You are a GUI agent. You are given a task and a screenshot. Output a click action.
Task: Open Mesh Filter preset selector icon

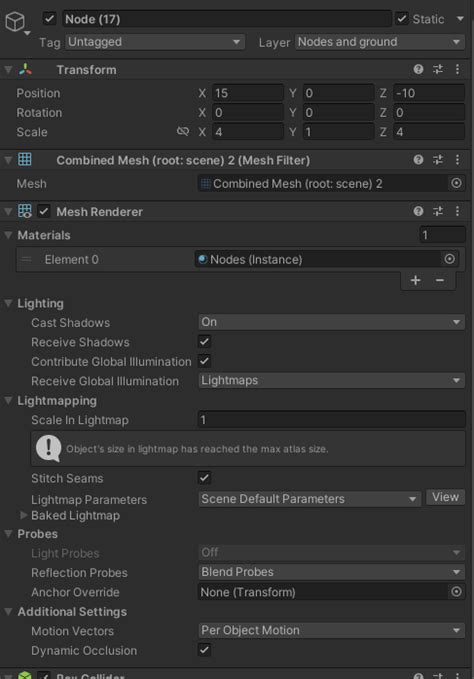(438, 160)
